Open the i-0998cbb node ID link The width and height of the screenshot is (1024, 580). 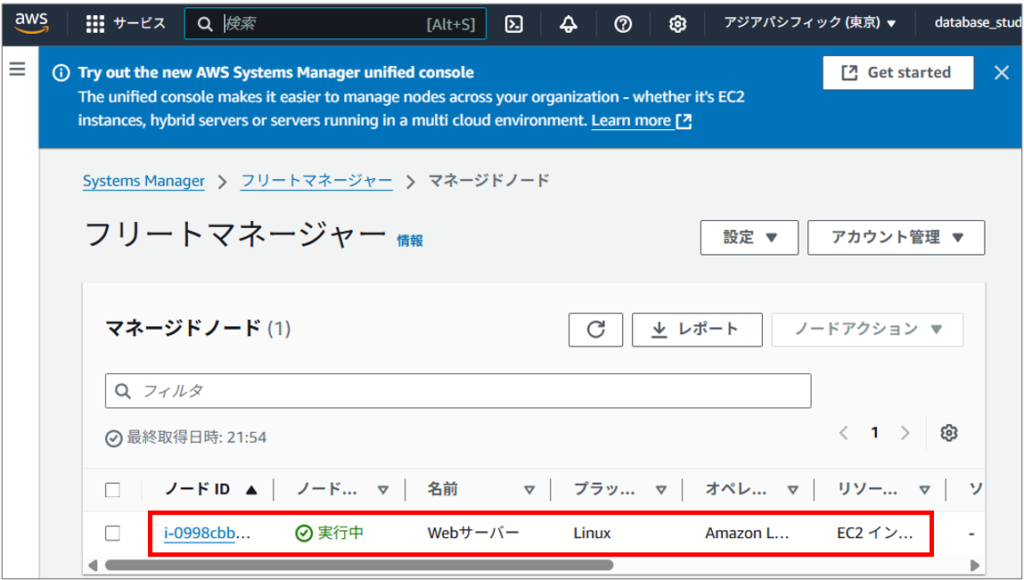point(206,533)
